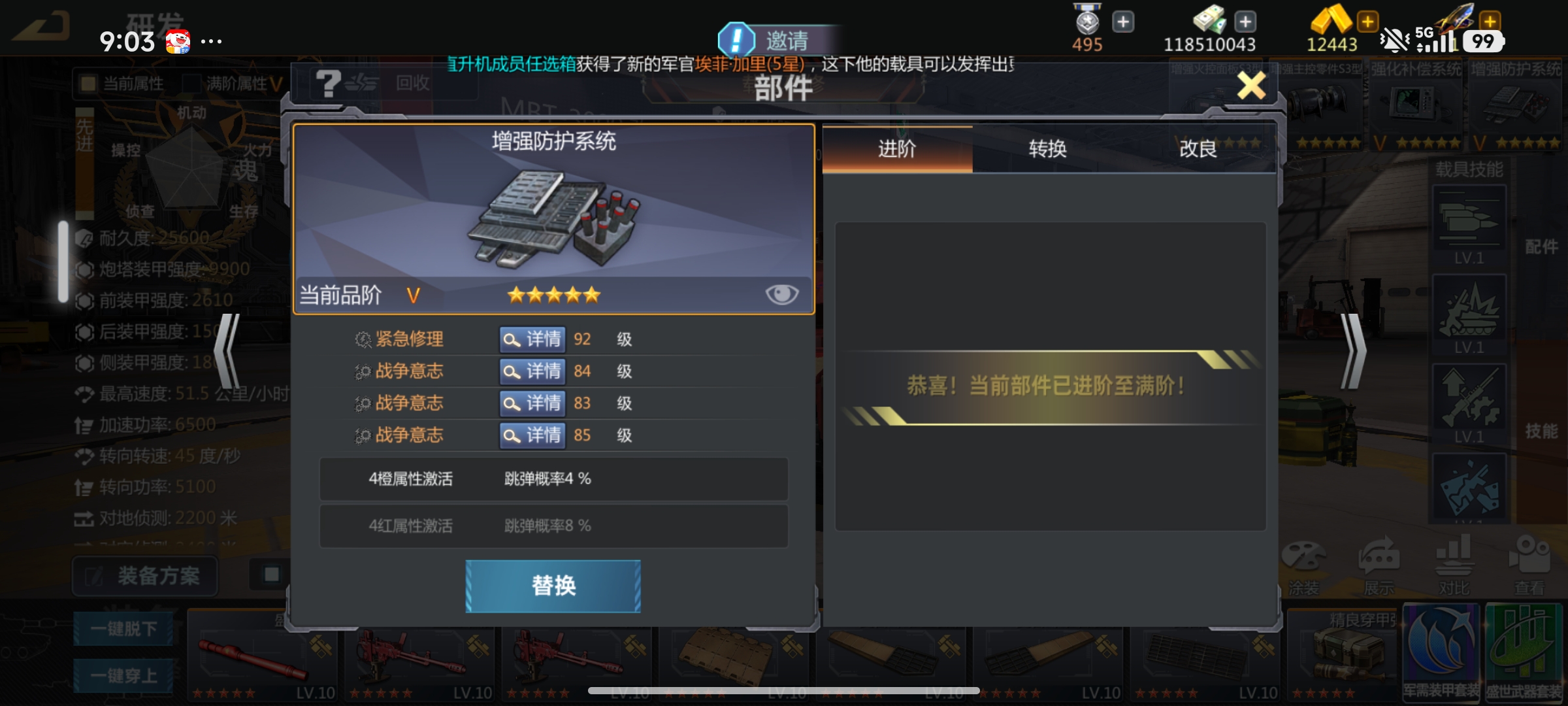
Task: Click the white vertical scrollbar handle at left
Action: point(63,261)
